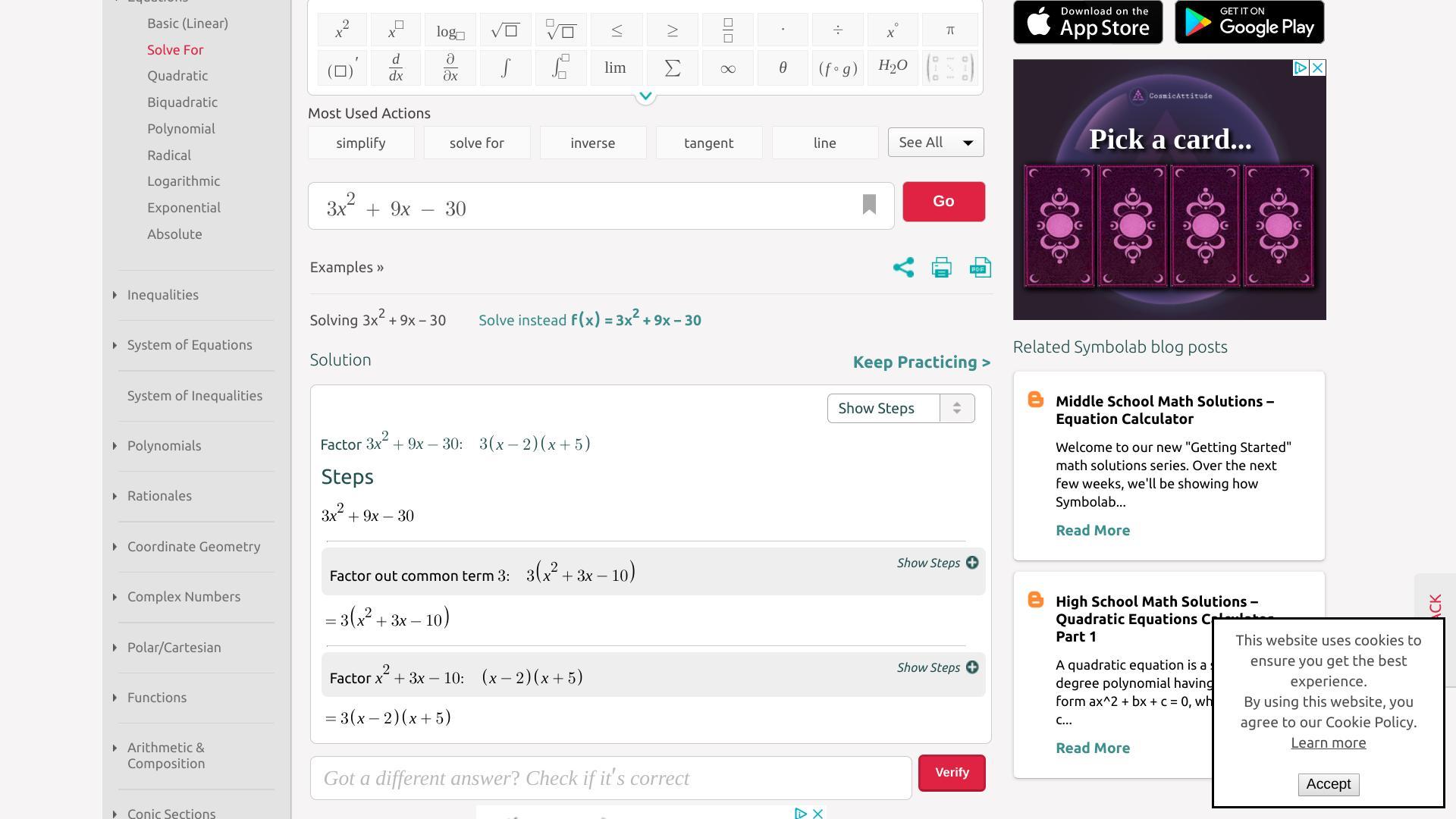The height and width of the screenshot is (819, 1456).
Task: Click the print icon
Action: pyautogui.click(x=941, y=268)
